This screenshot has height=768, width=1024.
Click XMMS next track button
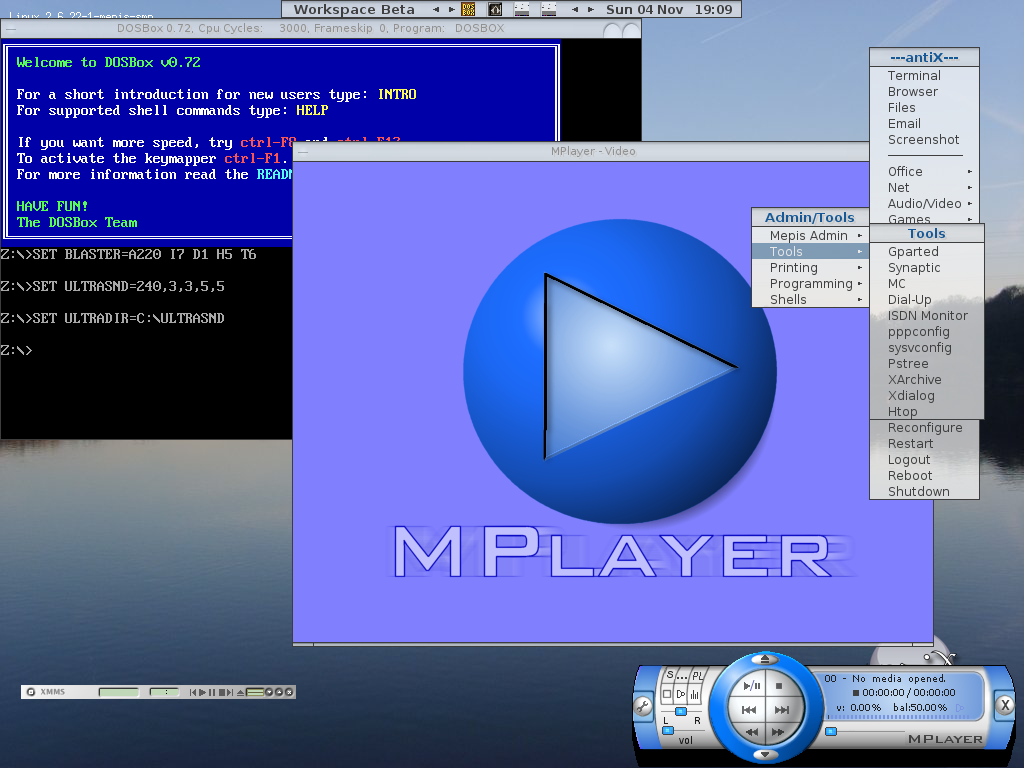pos(230,692)
